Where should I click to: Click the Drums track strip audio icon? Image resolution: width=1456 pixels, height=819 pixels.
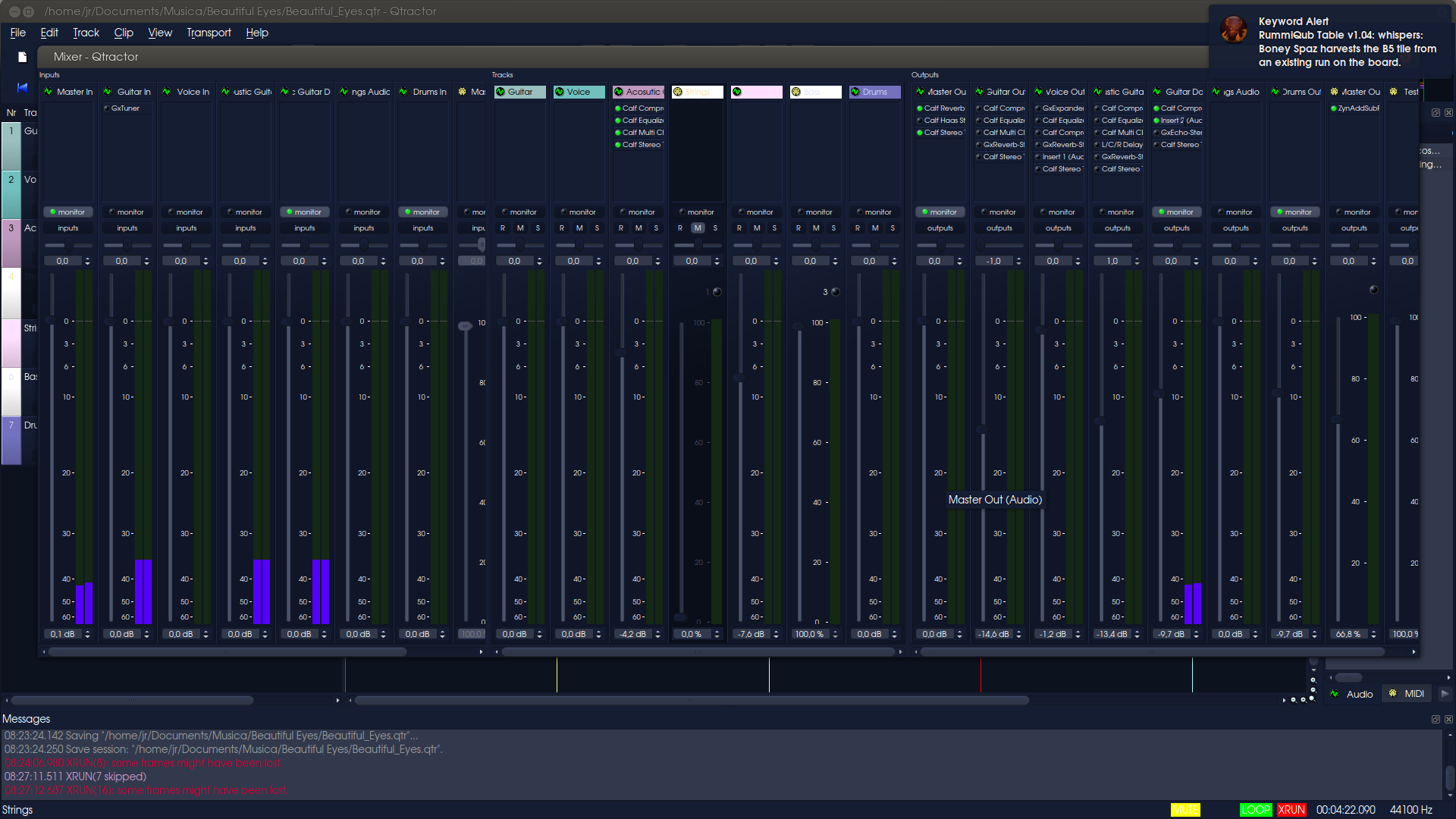855,92
